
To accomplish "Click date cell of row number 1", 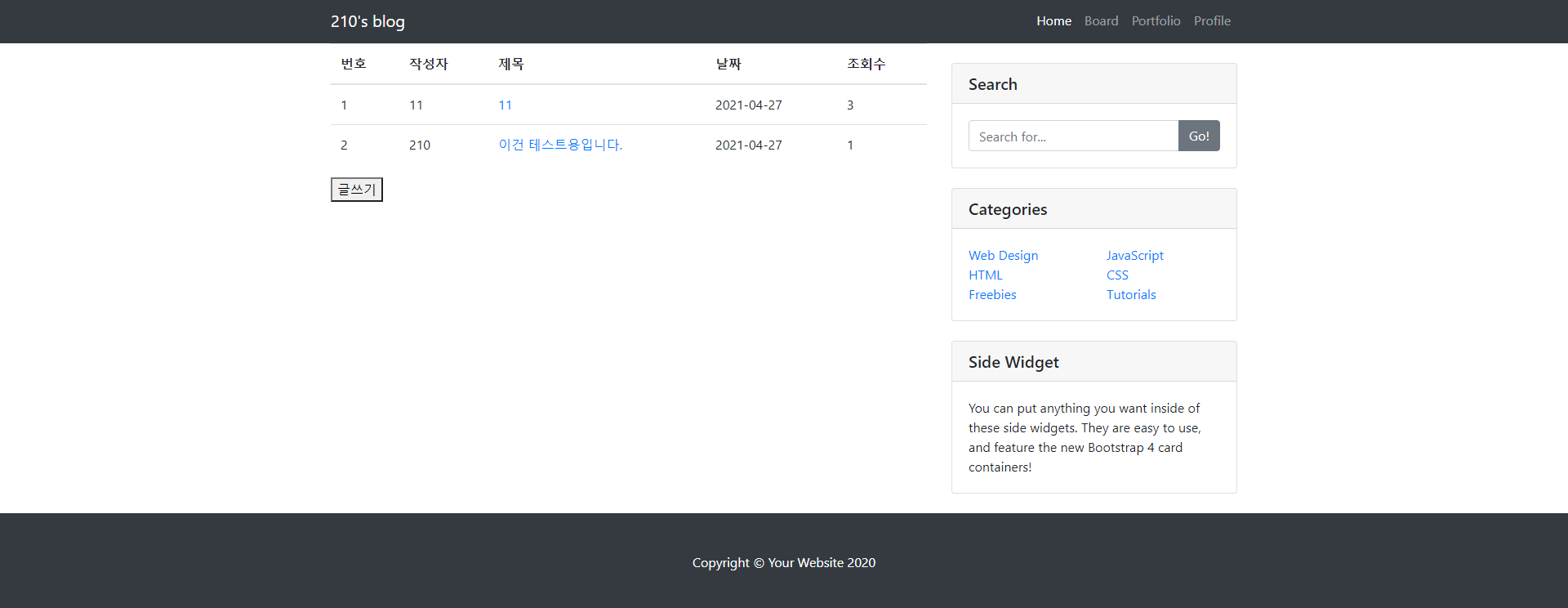I will tap(749, 105).
